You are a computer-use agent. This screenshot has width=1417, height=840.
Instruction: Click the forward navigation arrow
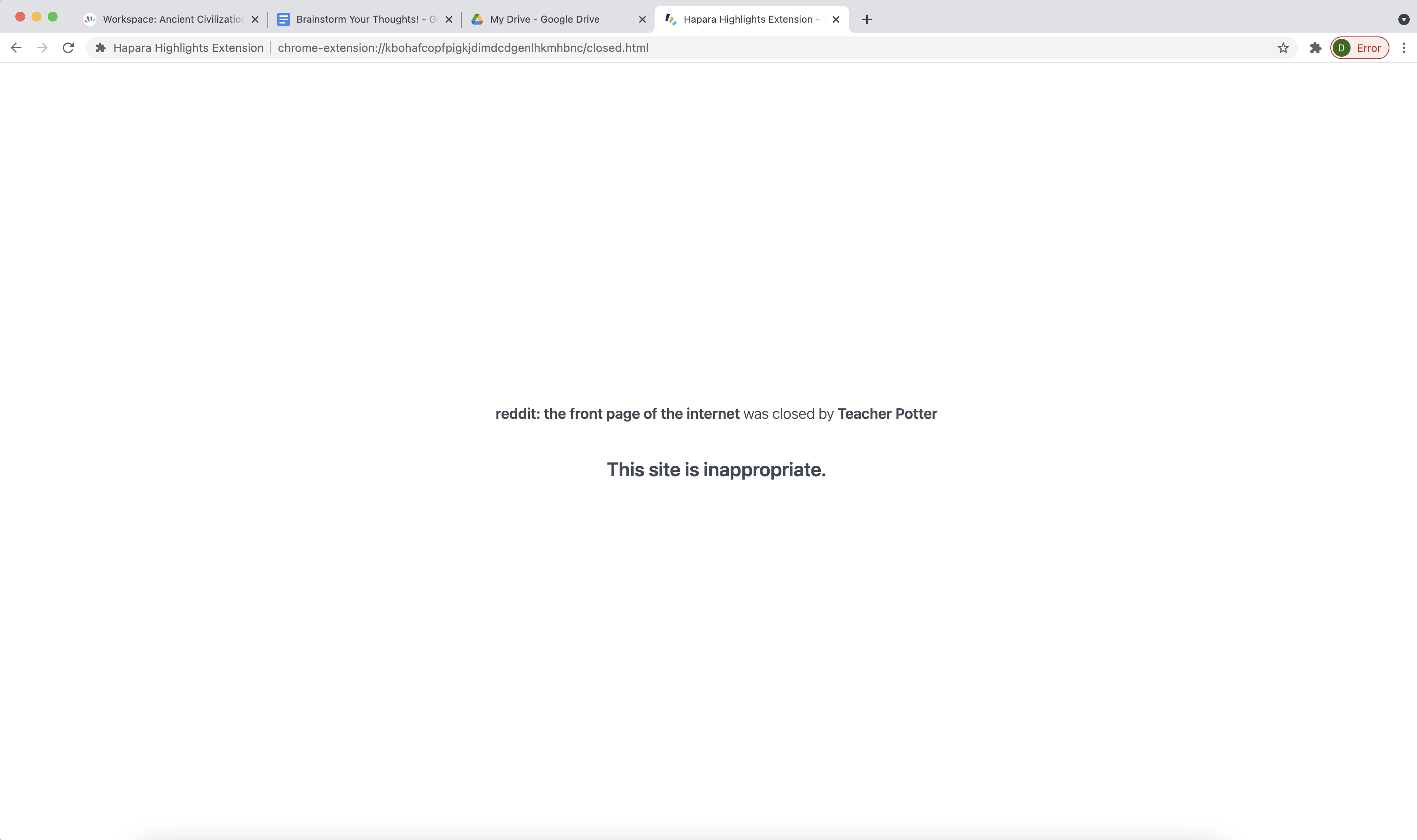(x=42, y=47)
